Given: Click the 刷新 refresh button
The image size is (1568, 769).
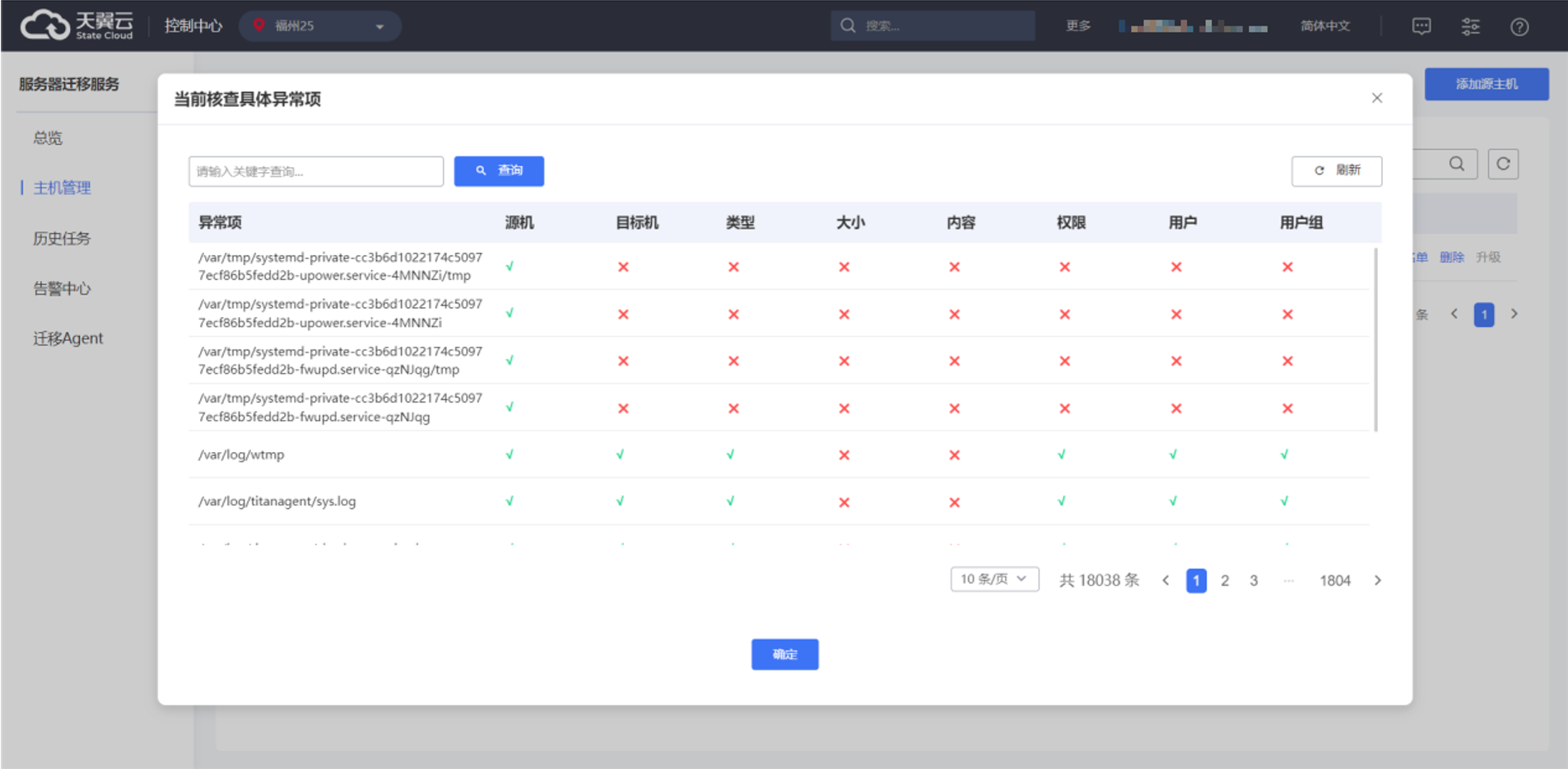Looking at the screenshot, I should tap(1337, 170).
